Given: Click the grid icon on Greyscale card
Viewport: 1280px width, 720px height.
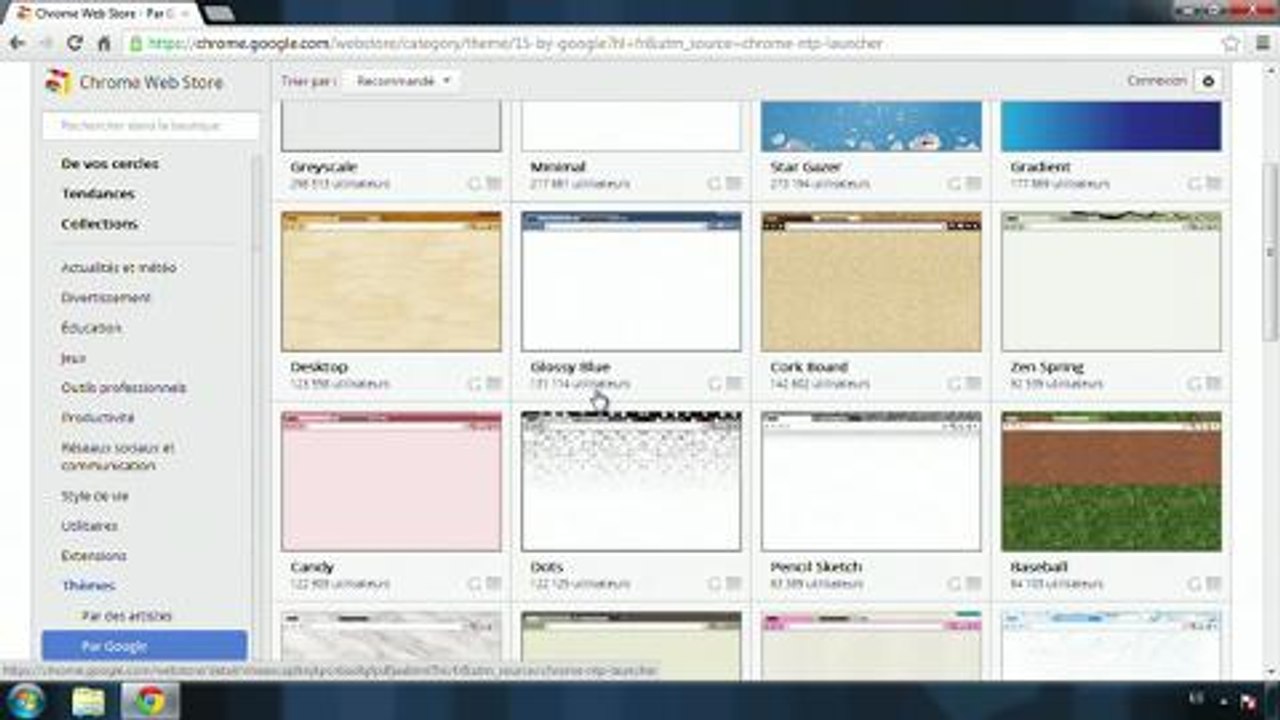Looking at the screenshot, I should (x=494, y=184).
